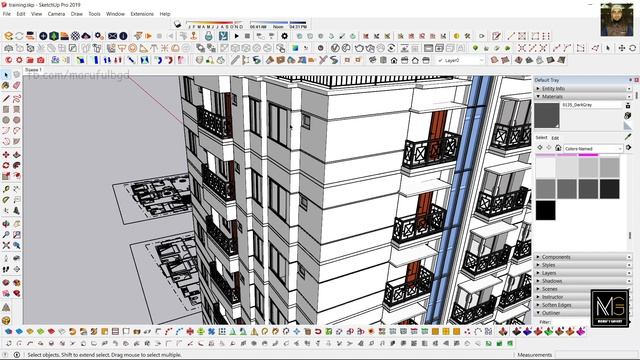Open the Layer0 layer dropdown
The image size is (640, 360).
tap(460, 60)
